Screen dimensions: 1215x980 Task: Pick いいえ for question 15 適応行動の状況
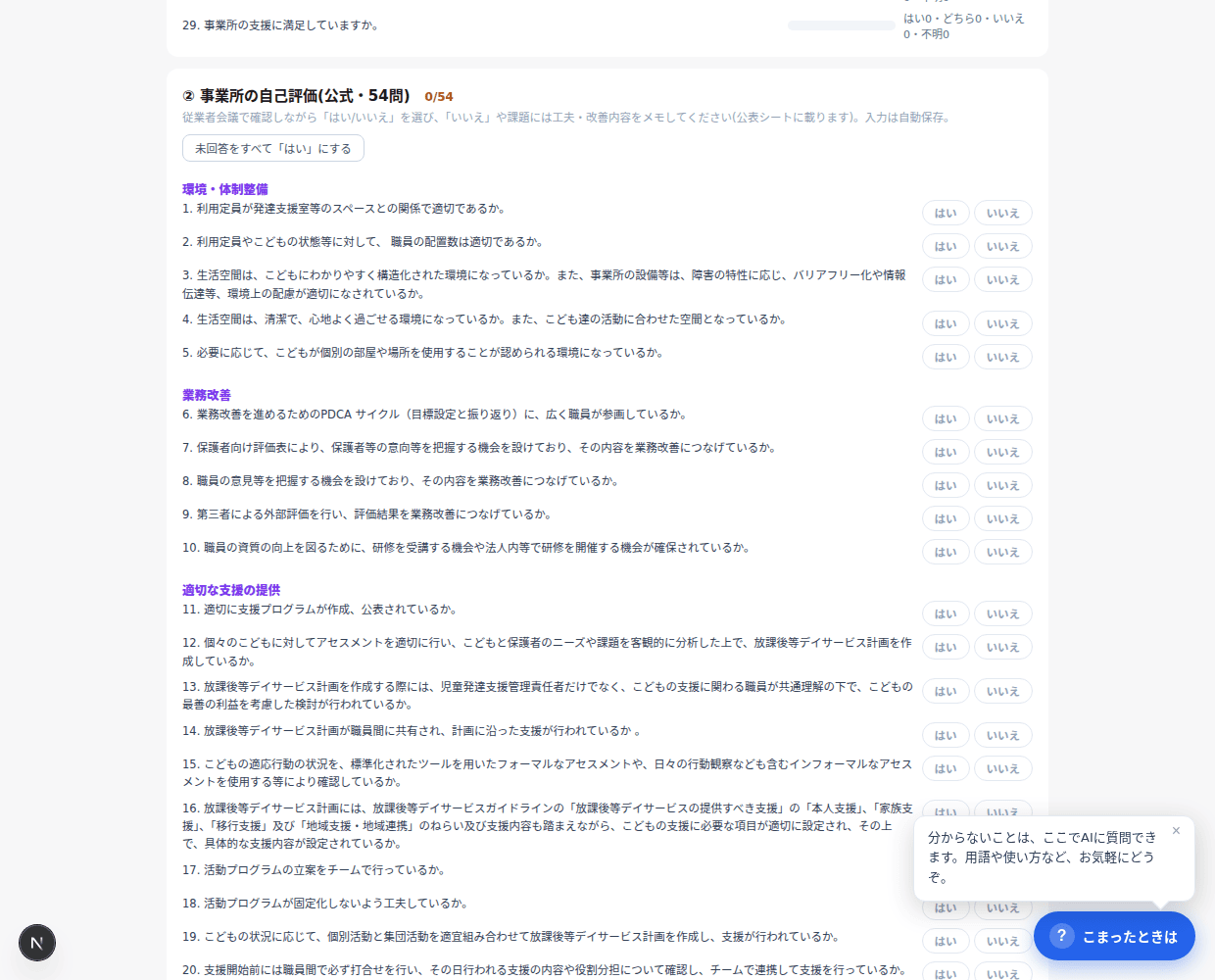(x=1002, y=768)
